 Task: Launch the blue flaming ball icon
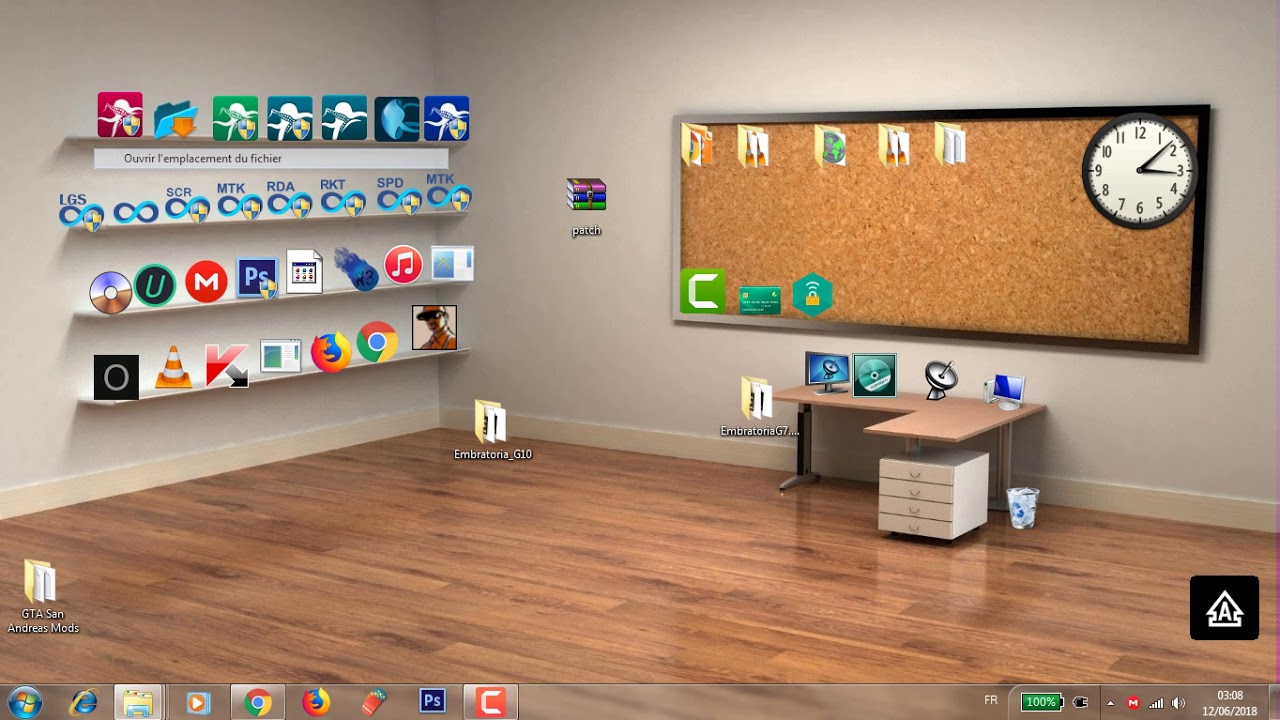pos(356,268)
